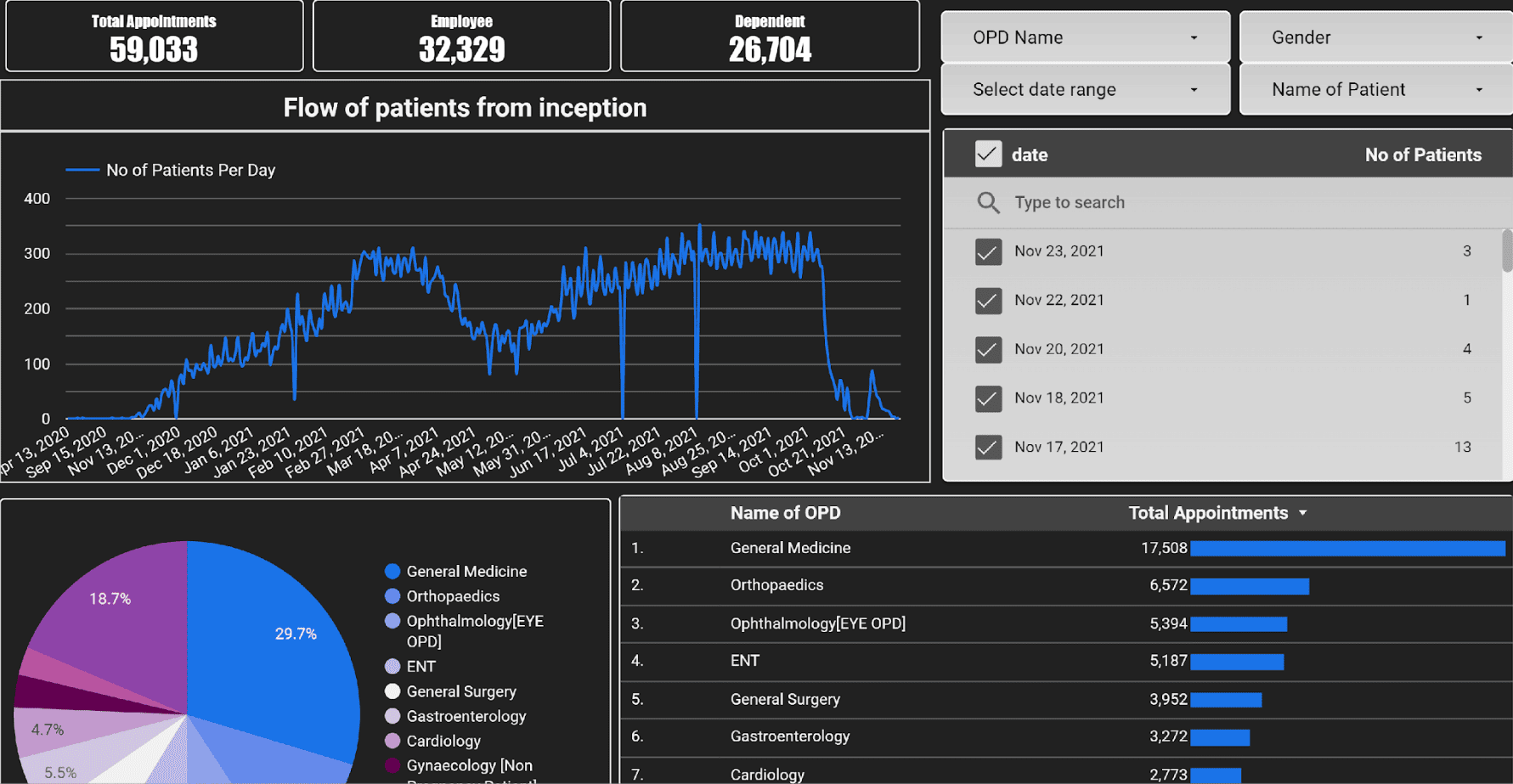Viewport: 1513px width, 784px height.
Task: Click the General Medicine legend label
Action: [x=466, y=572]
